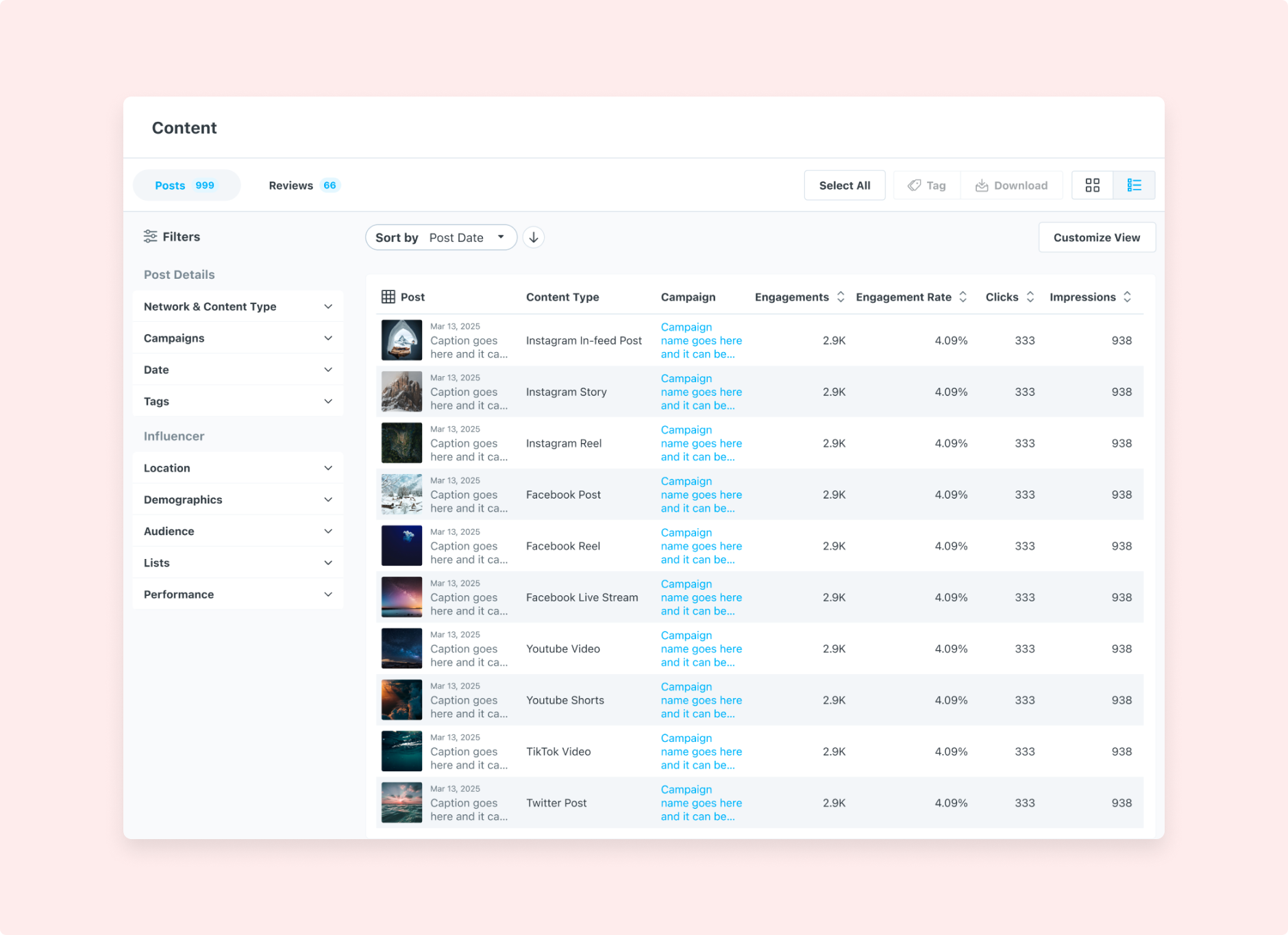Open the Posts tab
The image size is (1288, 935).
pyautogui.click(x=186, y=185)
